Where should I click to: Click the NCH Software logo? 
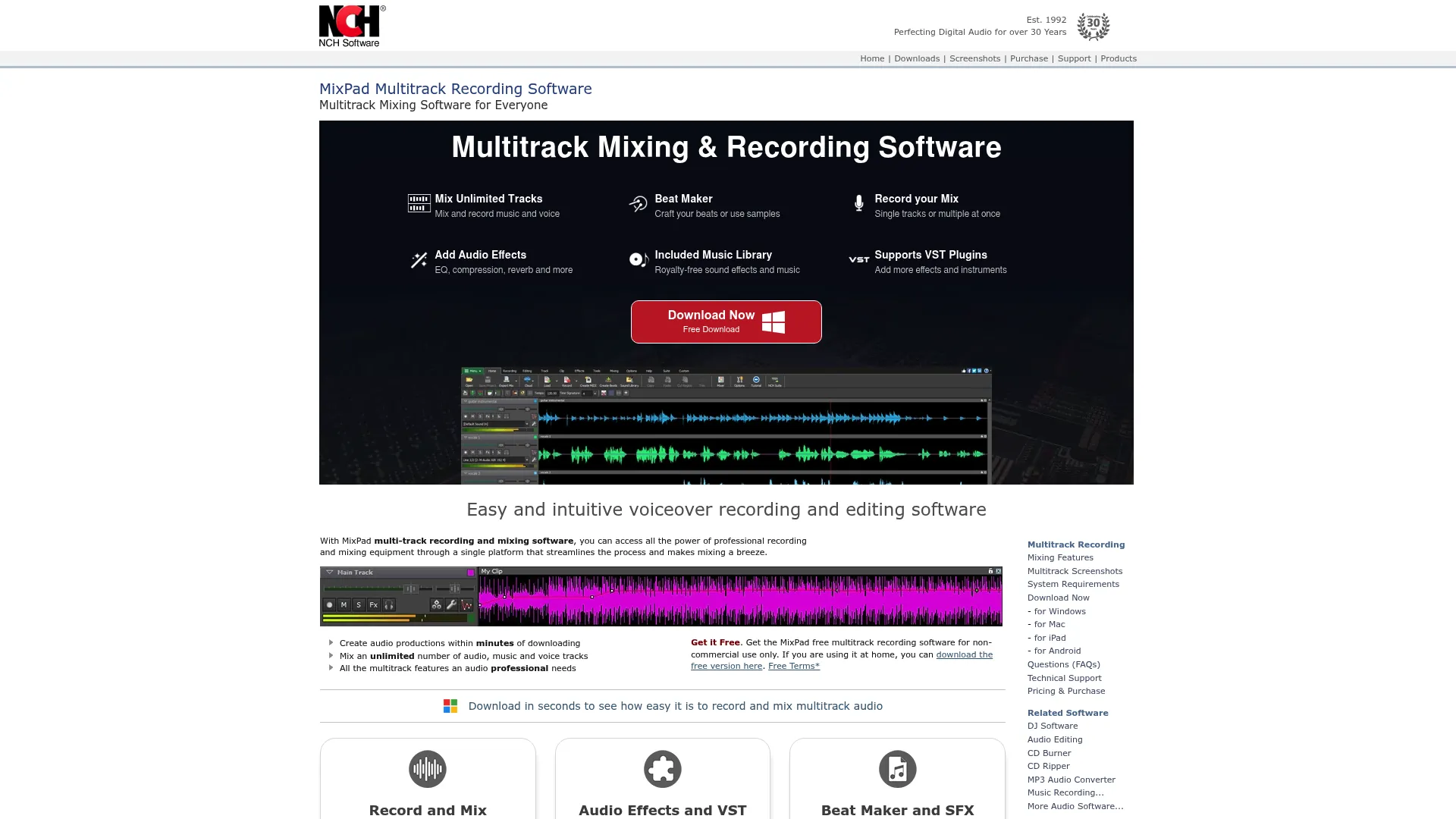pos(352,26)
